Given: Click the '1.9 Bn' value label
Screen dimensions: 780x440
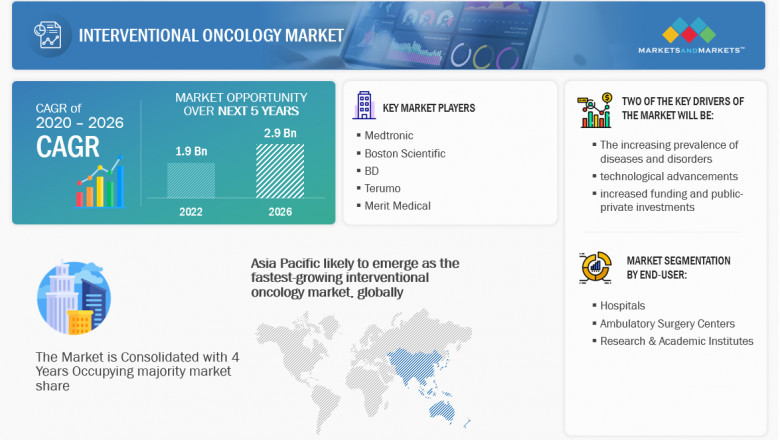Looking at the screenshot, I should point(191,152).
